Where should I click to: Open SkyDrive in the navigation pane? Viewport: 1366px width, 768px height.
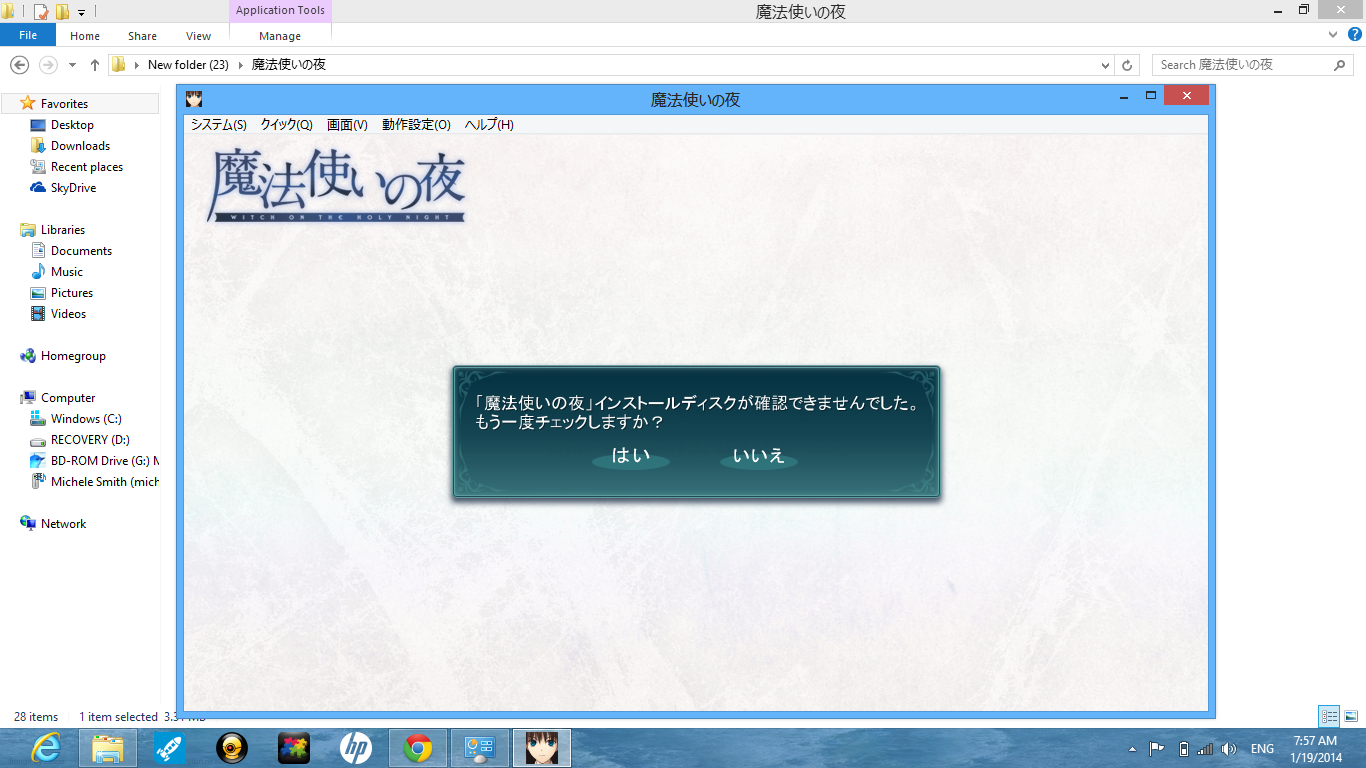[73, 188]
